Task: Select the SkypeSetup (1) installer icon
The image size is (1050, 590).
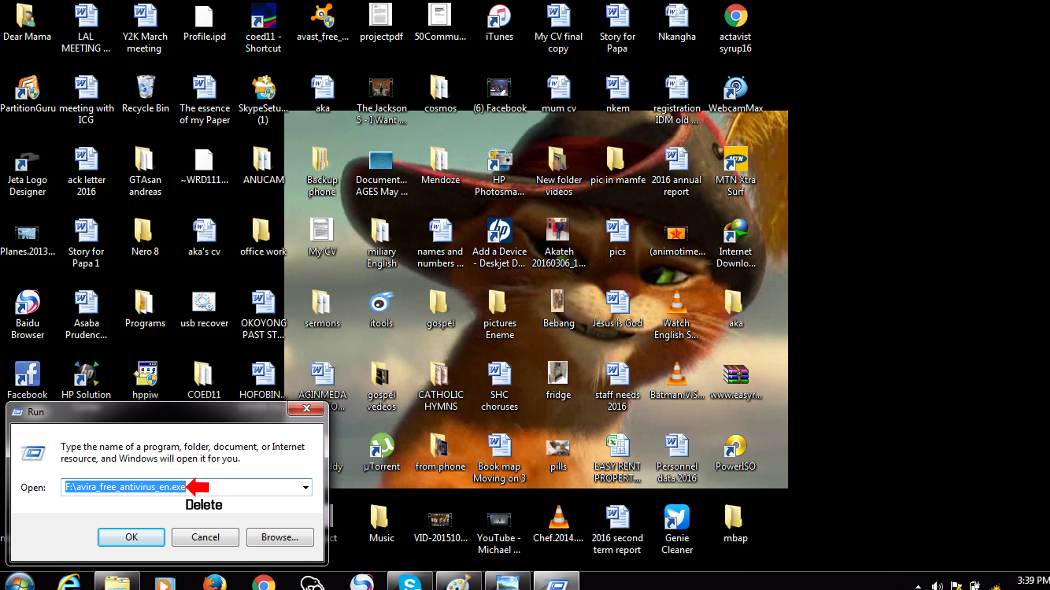Action: click(263, 100)
